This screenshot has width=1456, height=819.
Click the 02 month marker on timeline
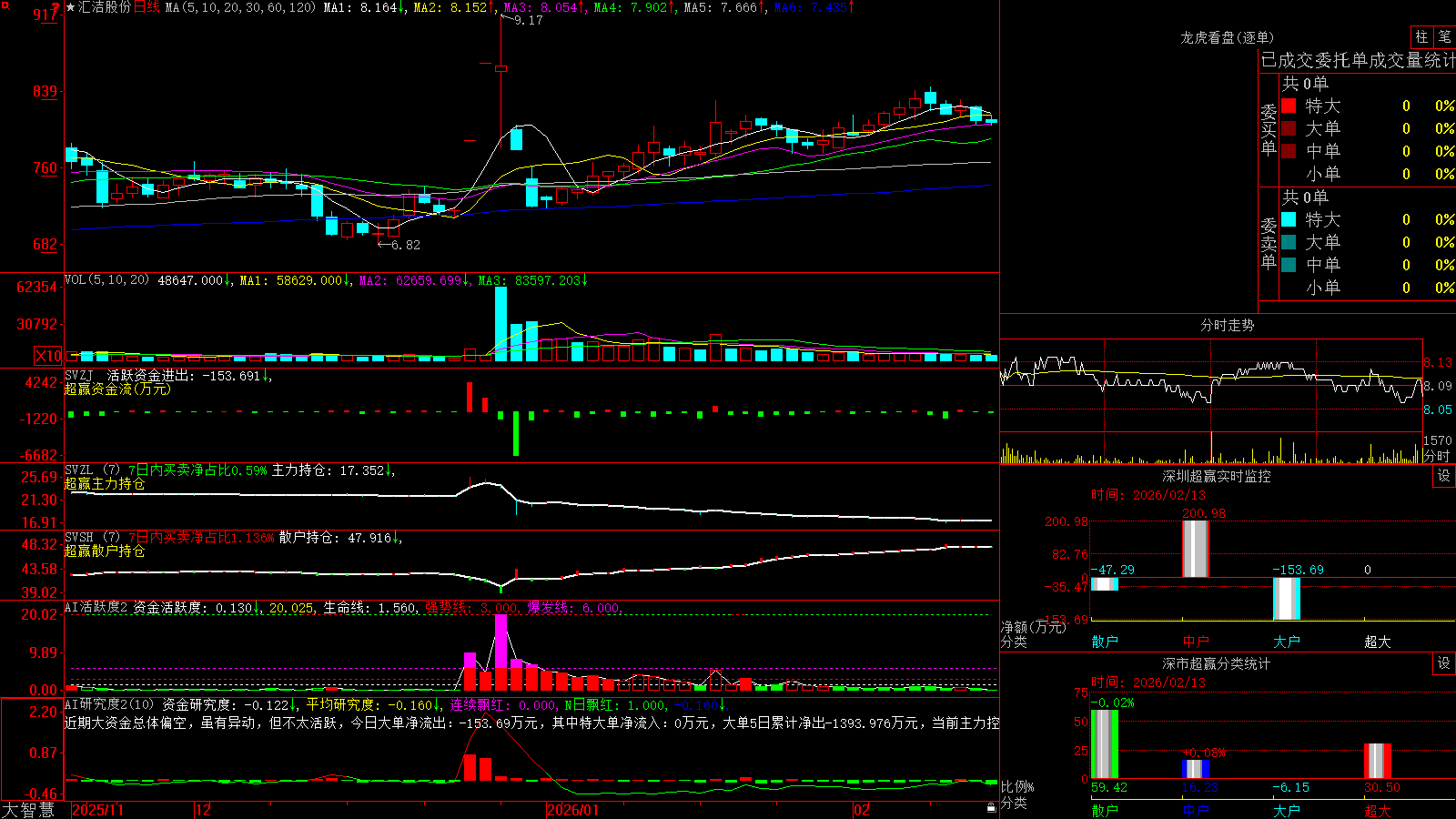pos(862,810)
